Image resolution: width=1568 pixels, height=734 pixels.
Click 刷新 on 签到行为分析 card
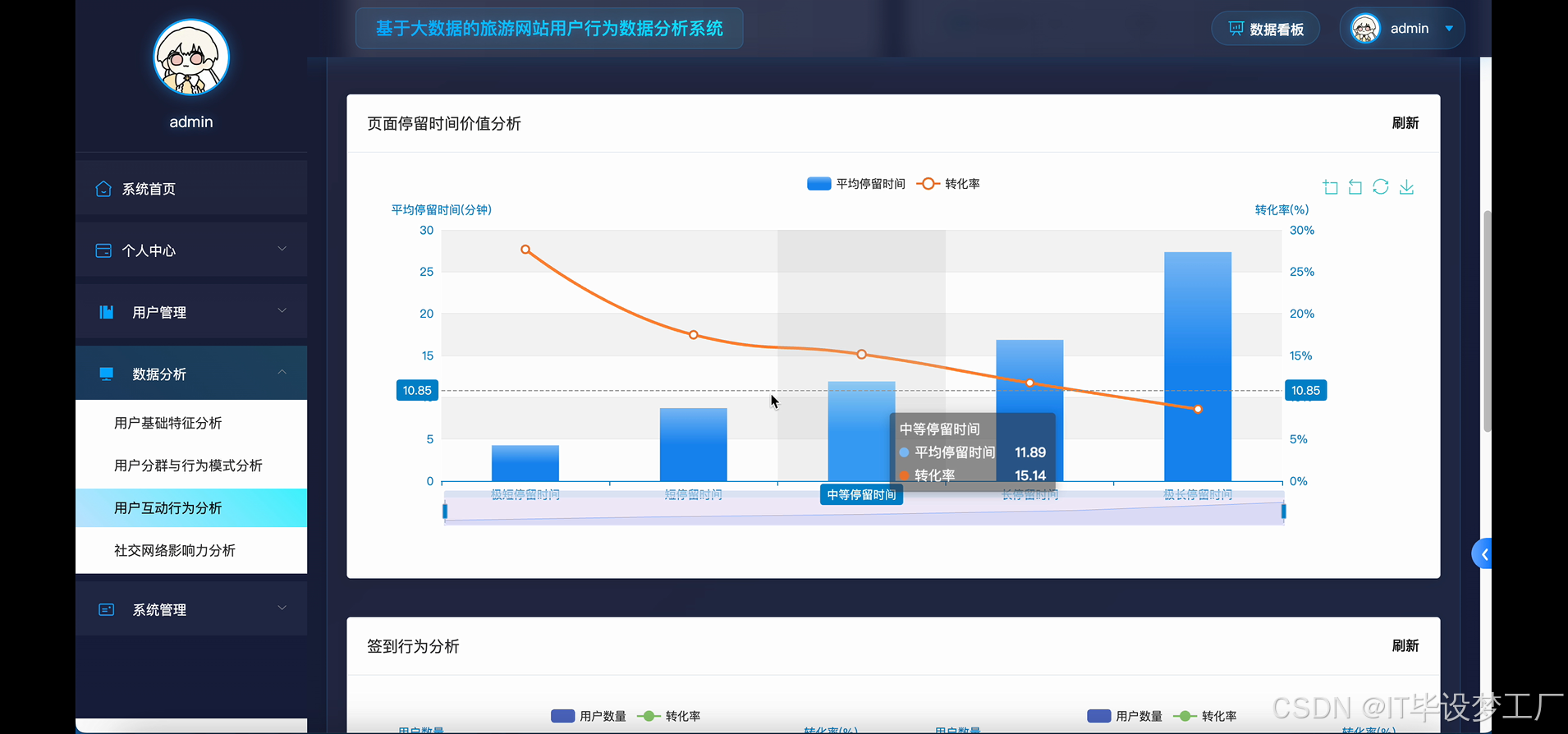click(x=1405, y=646)
